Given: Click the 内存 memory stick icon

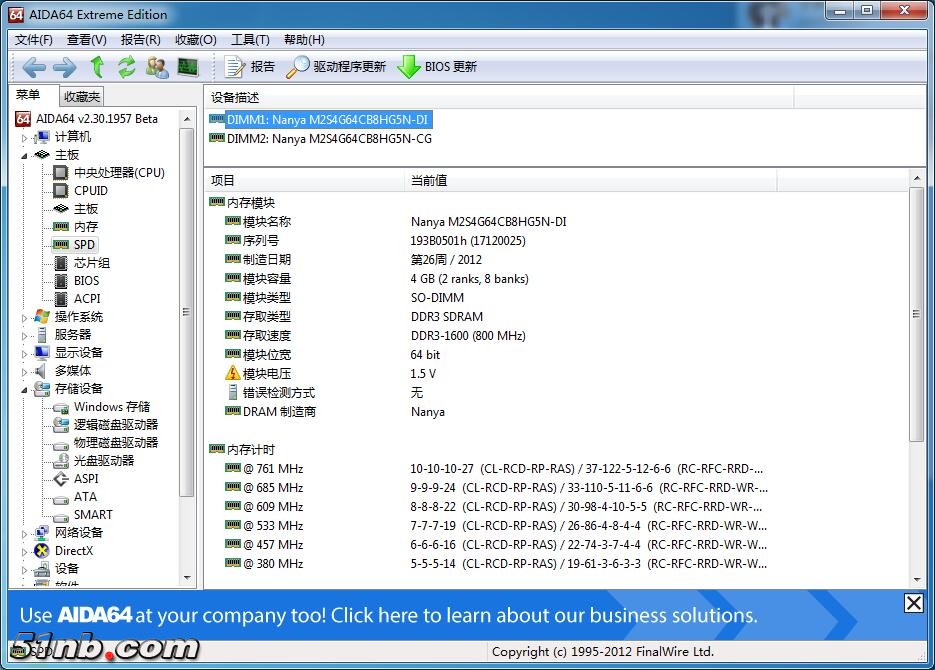Looking at the screenshot, I should (61, 227).
